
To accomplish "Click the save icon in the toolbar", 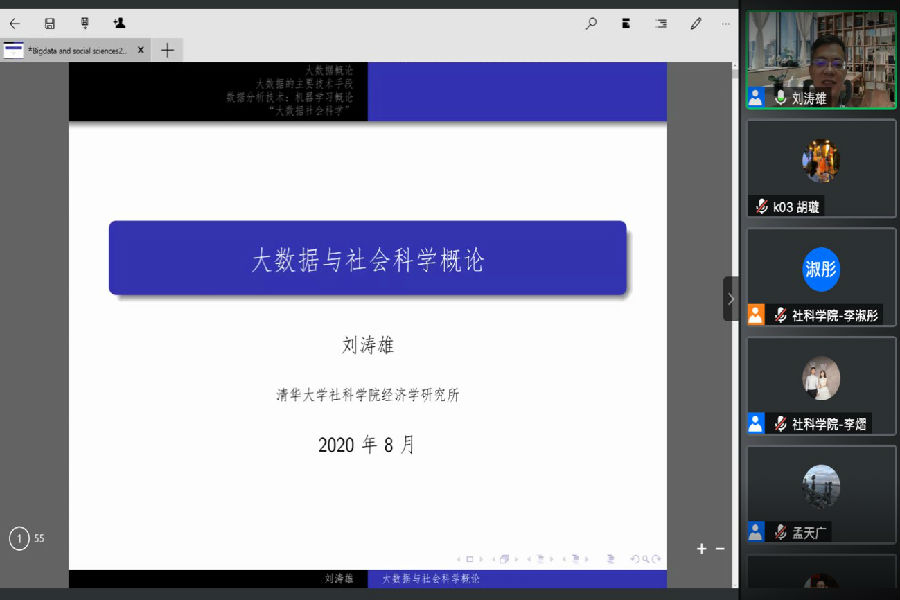I will point(50,23).
